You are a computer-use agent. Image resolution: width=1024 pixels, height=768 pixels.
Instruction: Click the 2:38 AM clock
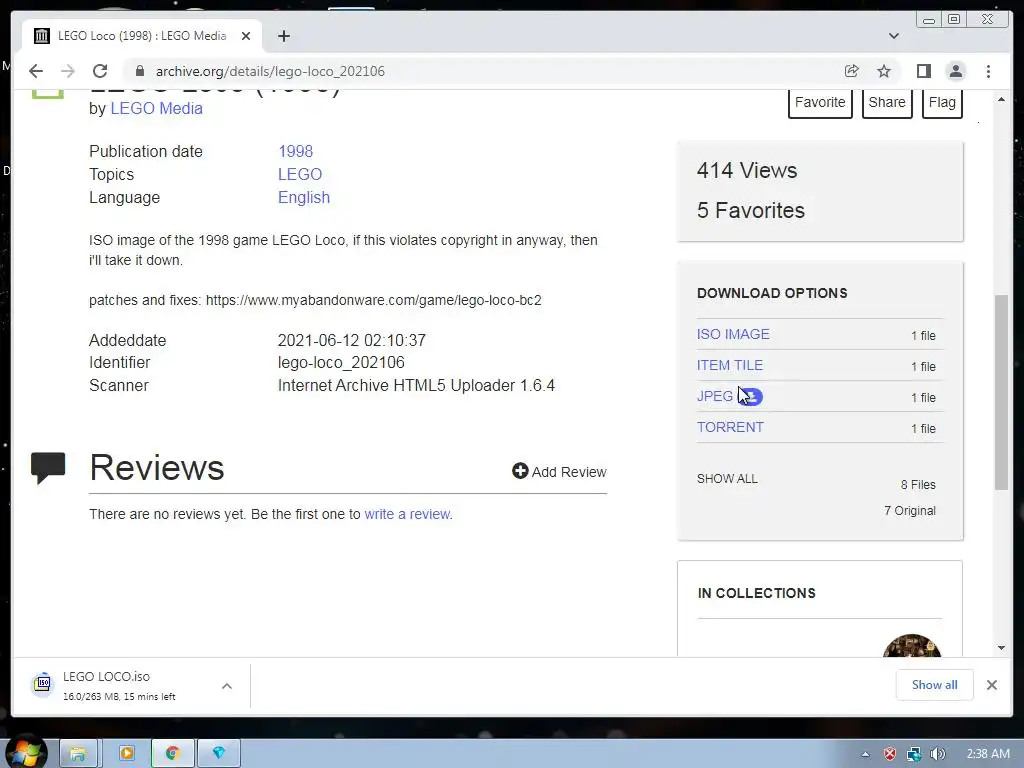tap(987, 754)
